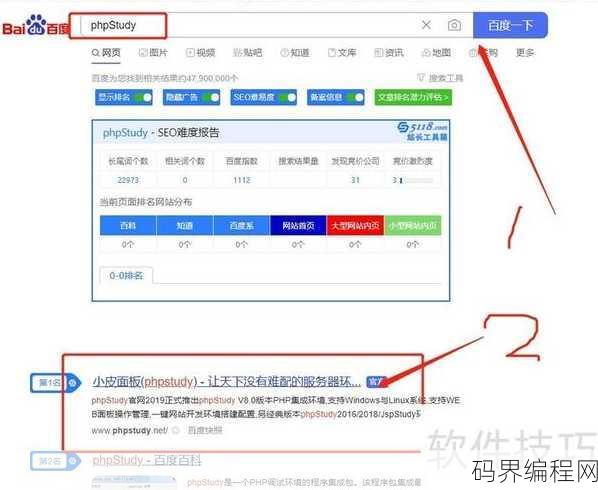Click the round icon beside 第2名 badge
This screenshot has width=598, height=490.
pyautogui.click(x=73, y=461)
